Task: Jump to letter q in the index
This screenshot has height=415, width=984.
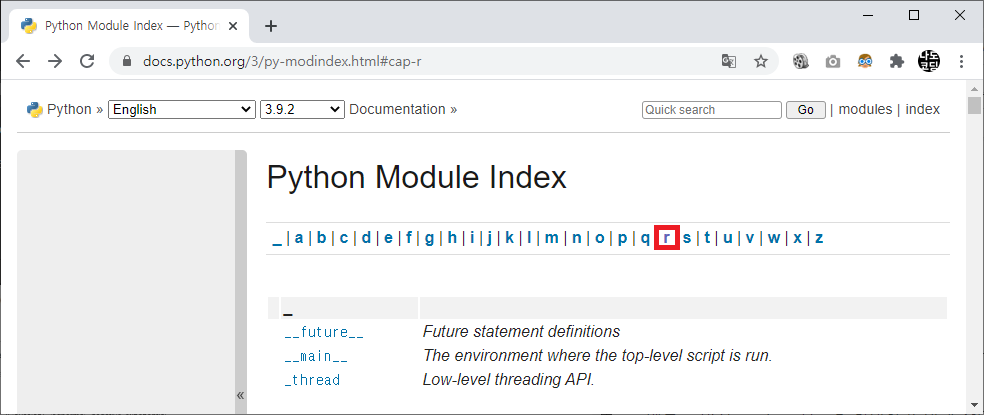Action: [644, 239]
